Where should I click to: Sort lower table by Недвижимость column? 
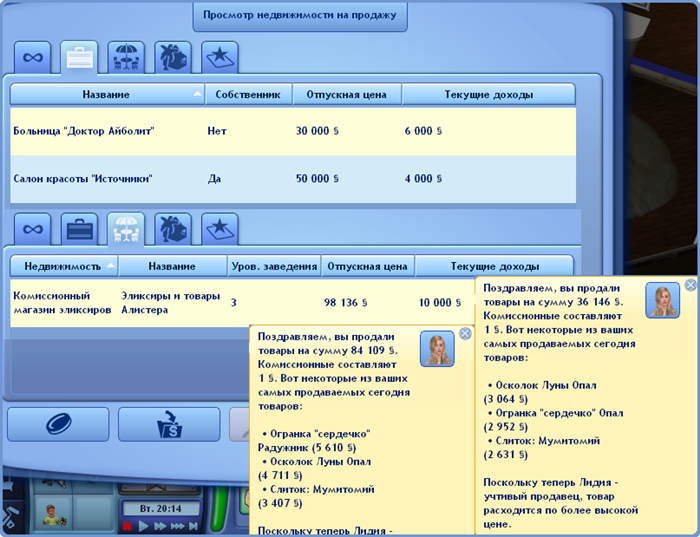64,266
